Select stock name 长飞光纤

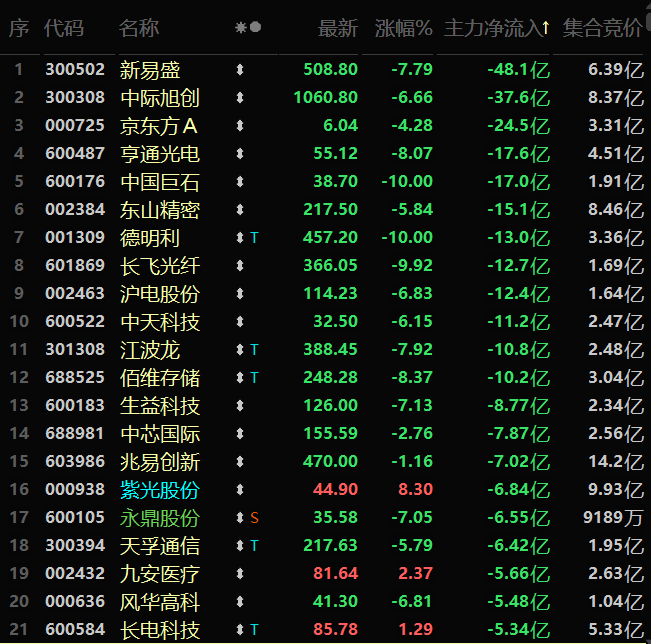point(160,266)
